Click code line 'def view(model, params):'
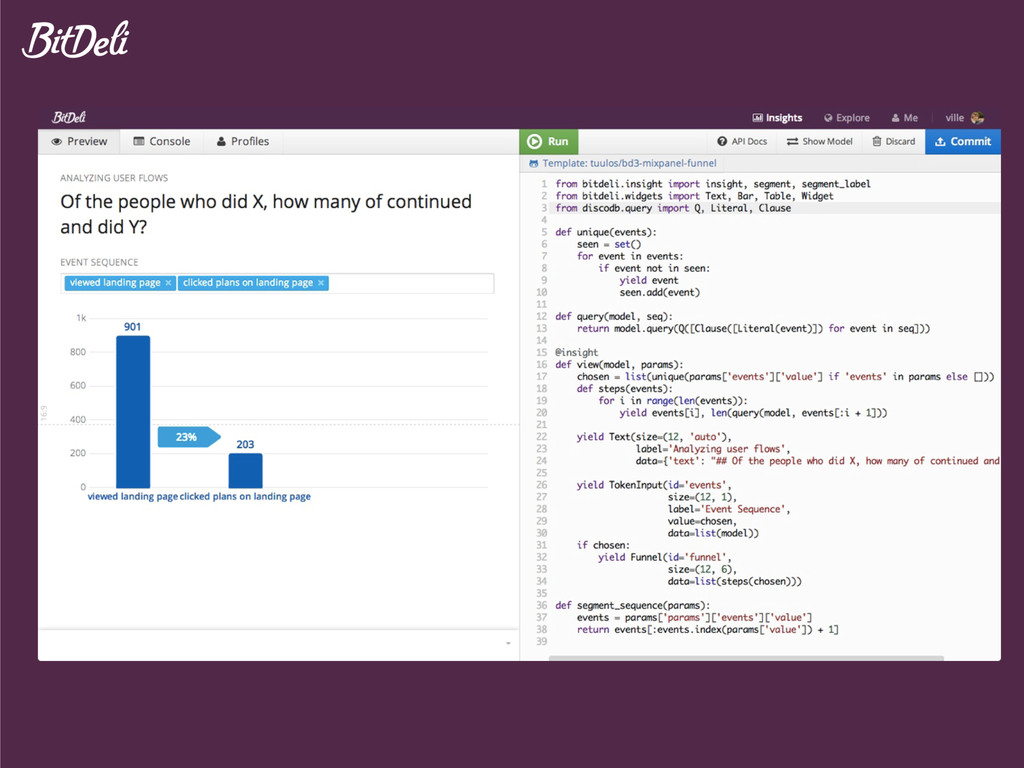This screenshot has width=1024, height=768. point(618,364)
